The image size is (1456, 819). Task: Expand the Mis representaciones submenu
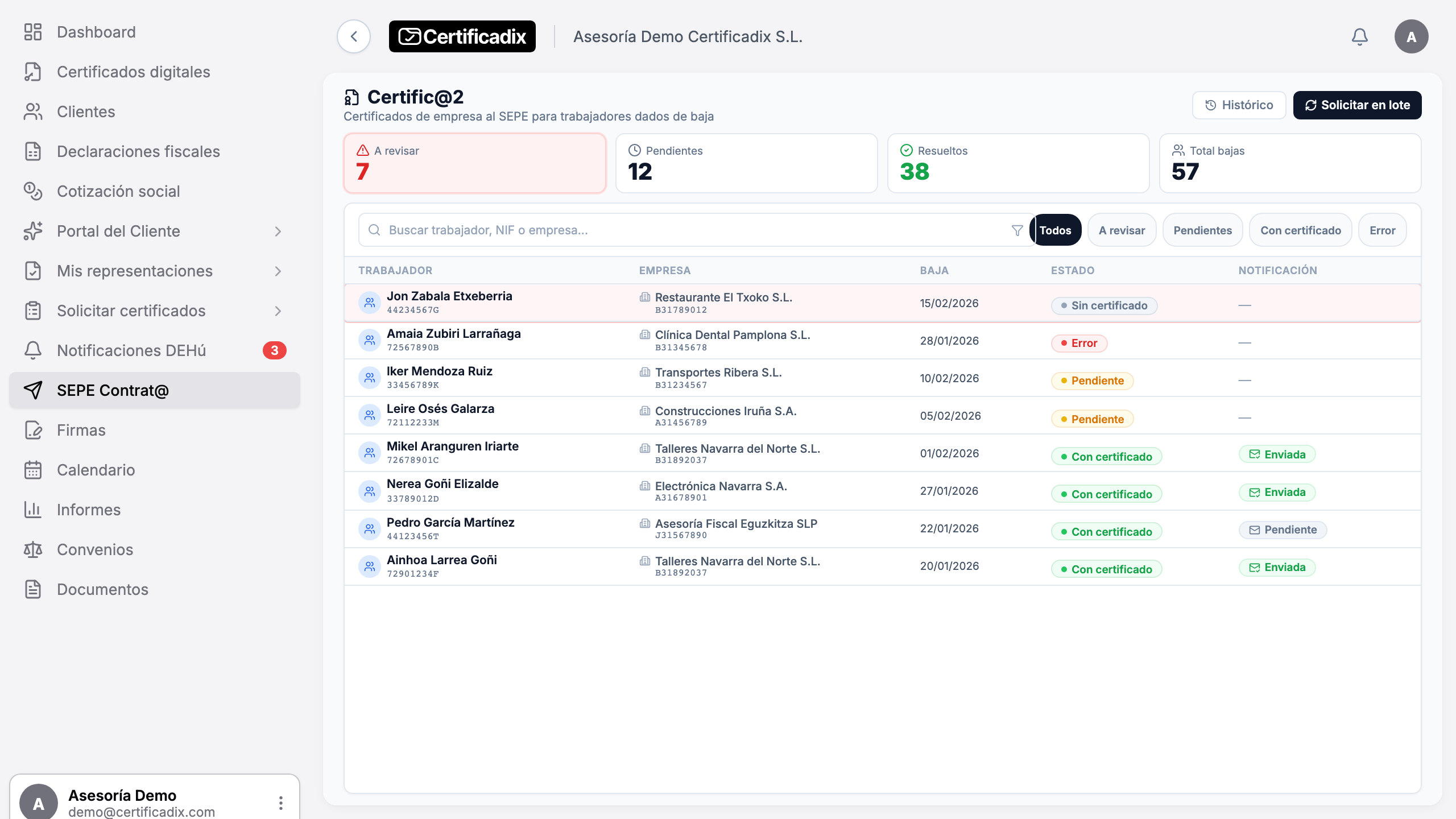coord(278,271)
